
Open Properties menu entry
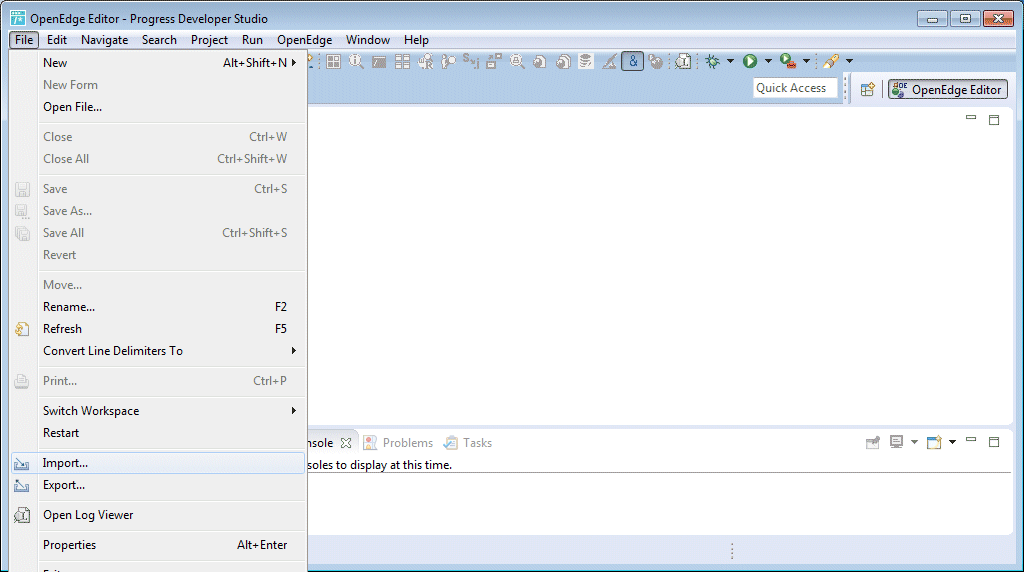(158, 545)
